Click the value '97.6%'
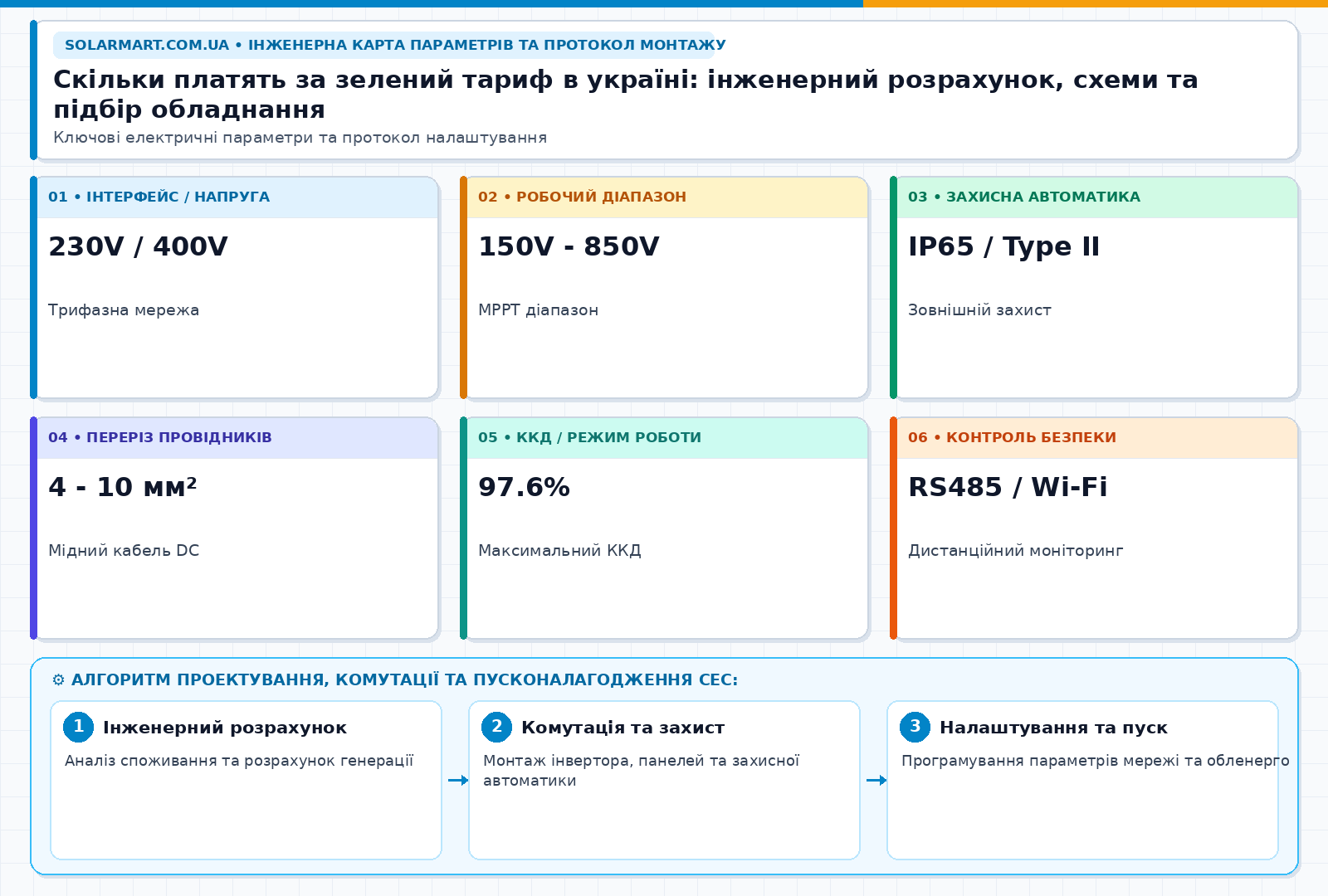Screen dimensions: 1328x896 pos(524,487)
